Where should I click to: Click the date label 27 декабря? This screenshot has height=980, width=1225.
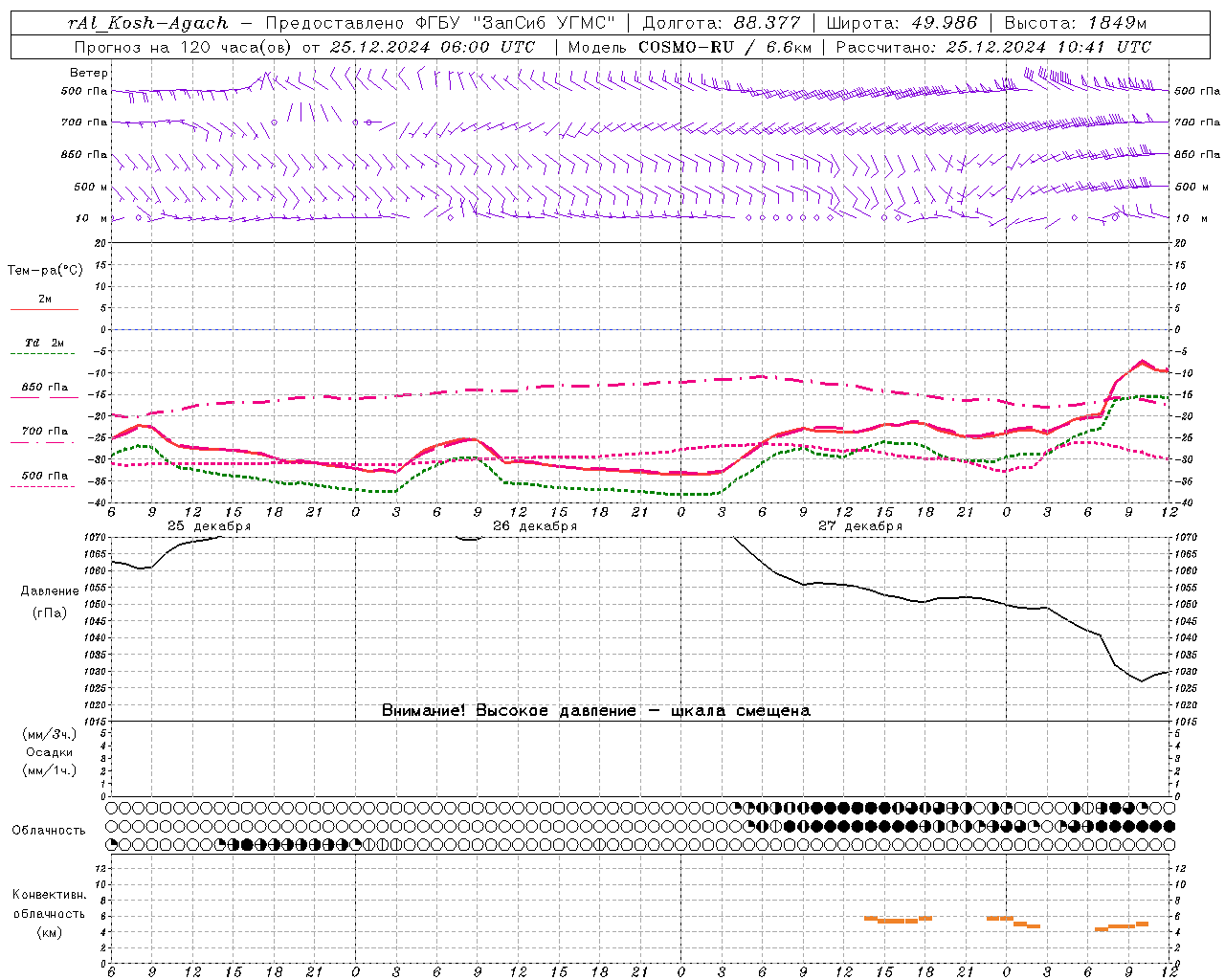pyautogui.click(x=860, y=526)
